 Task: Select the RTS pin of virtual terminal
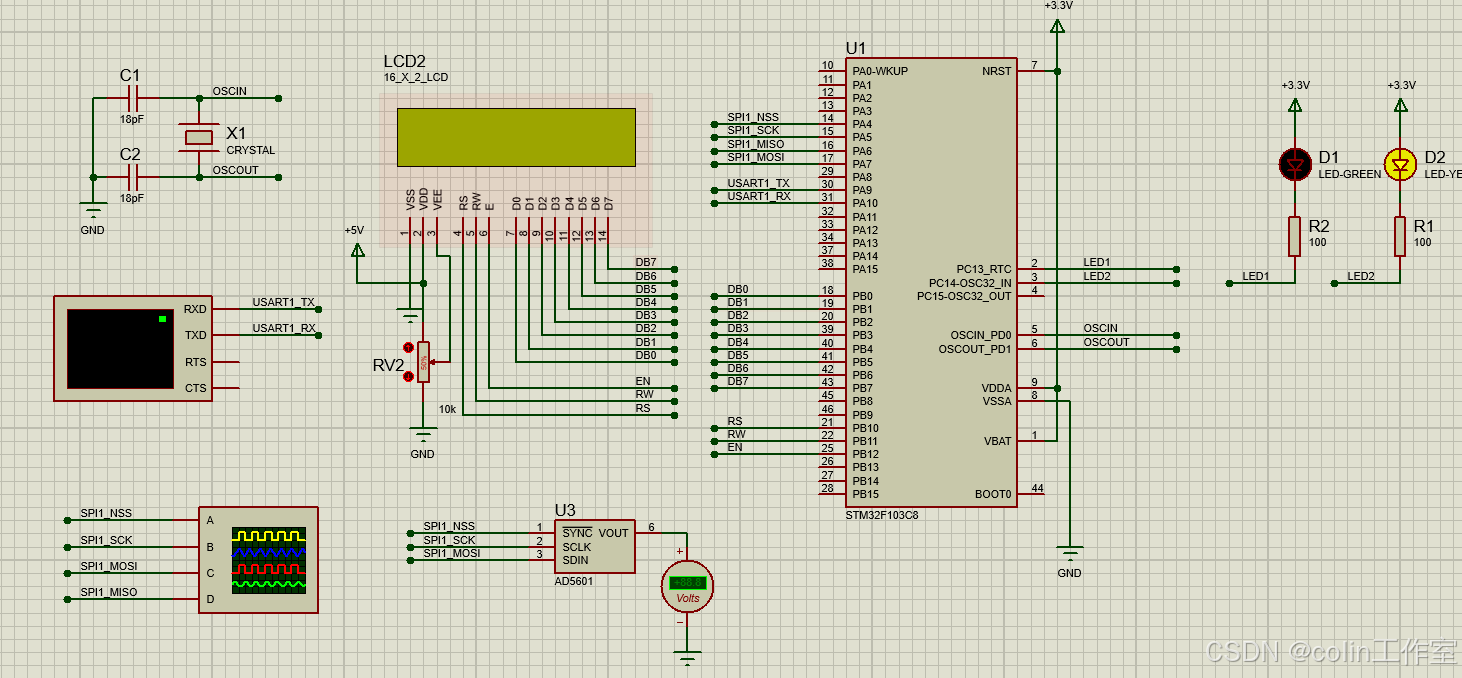(x=195, y=362)
